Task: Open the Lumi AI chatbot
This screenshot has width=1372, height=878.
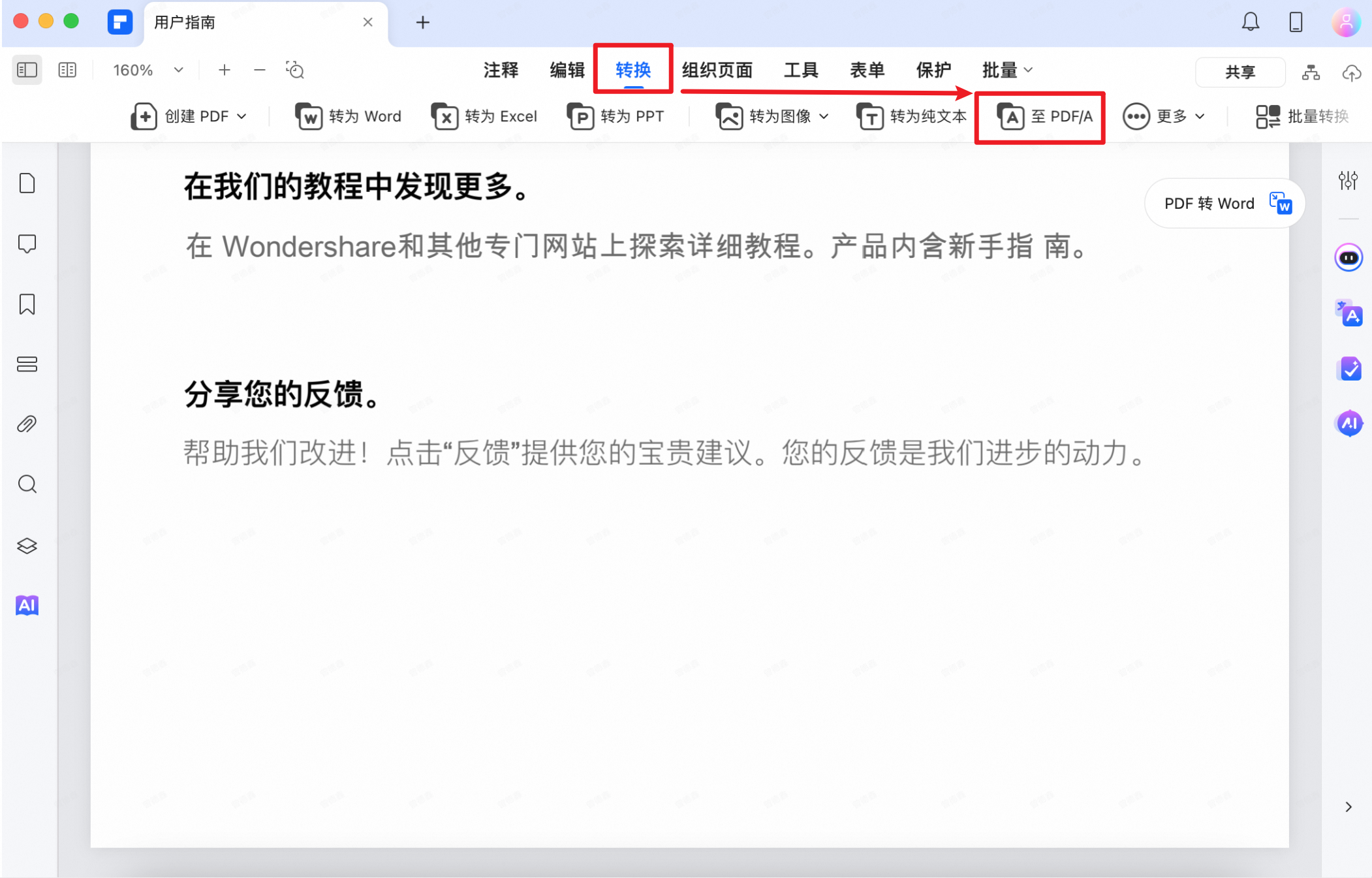Action: (1348, 257)
